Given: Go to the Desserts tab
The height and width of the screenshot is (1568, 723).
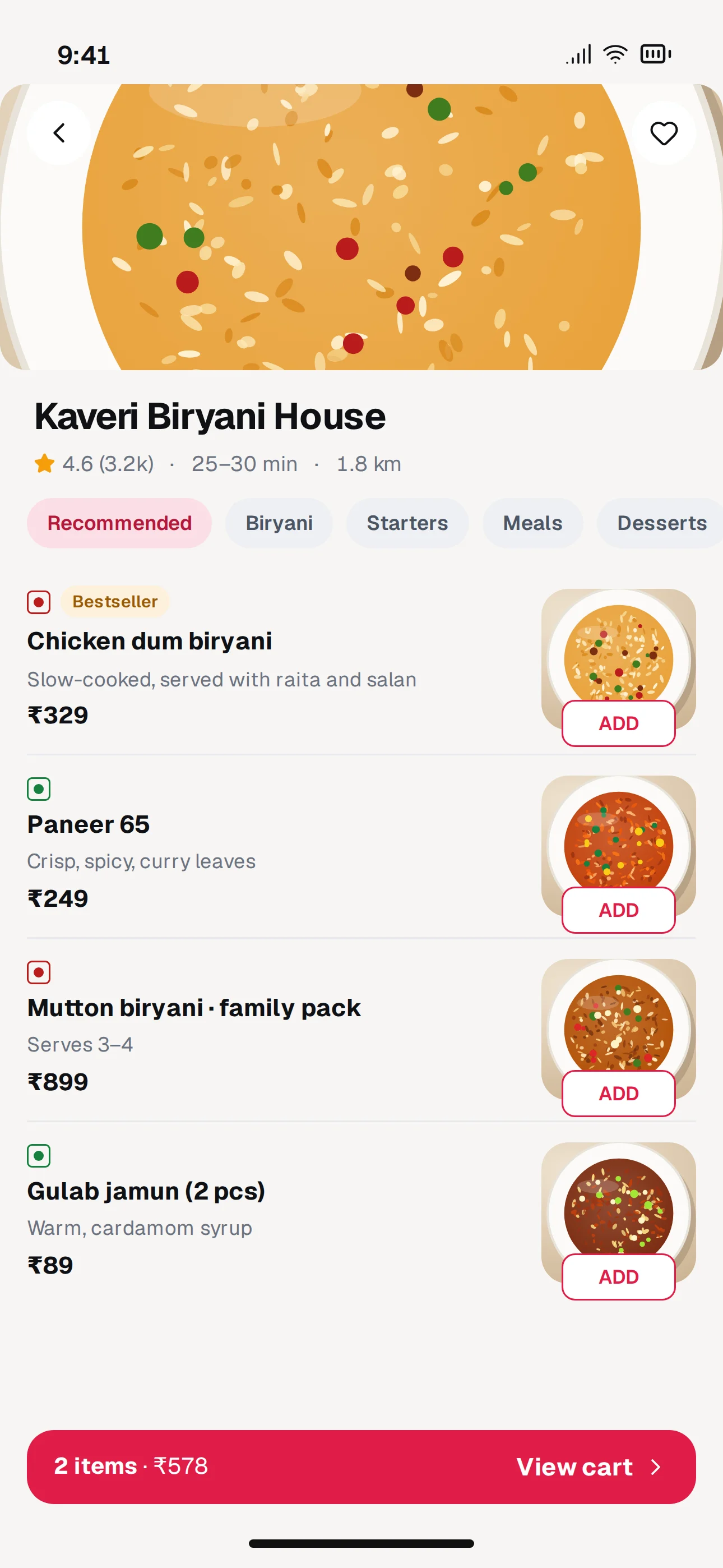Looking at the screenshot, I should tap(661, 523).
